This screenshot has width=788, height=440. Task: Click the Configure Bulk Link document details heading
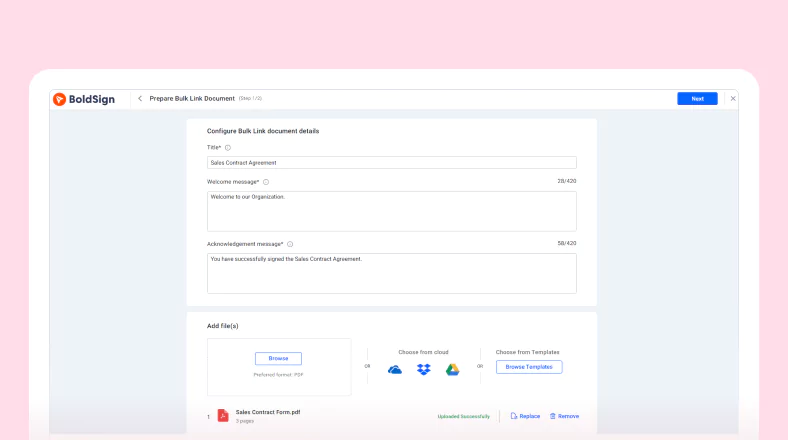(x=263, y=131)
